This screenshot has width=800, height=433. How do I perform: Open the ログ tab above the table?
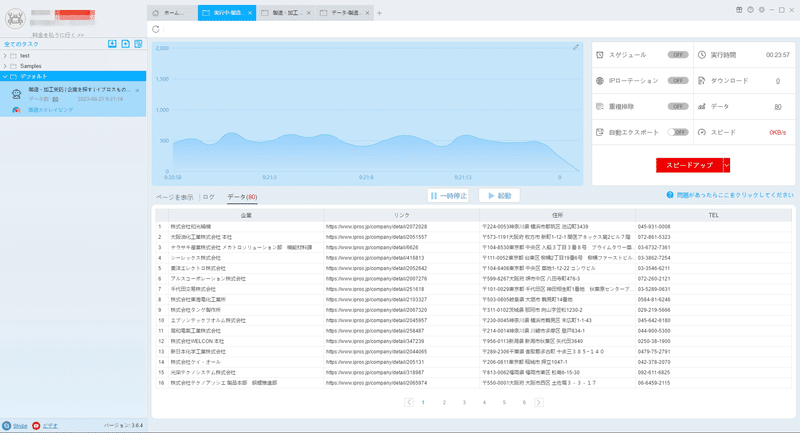point(209,197)
